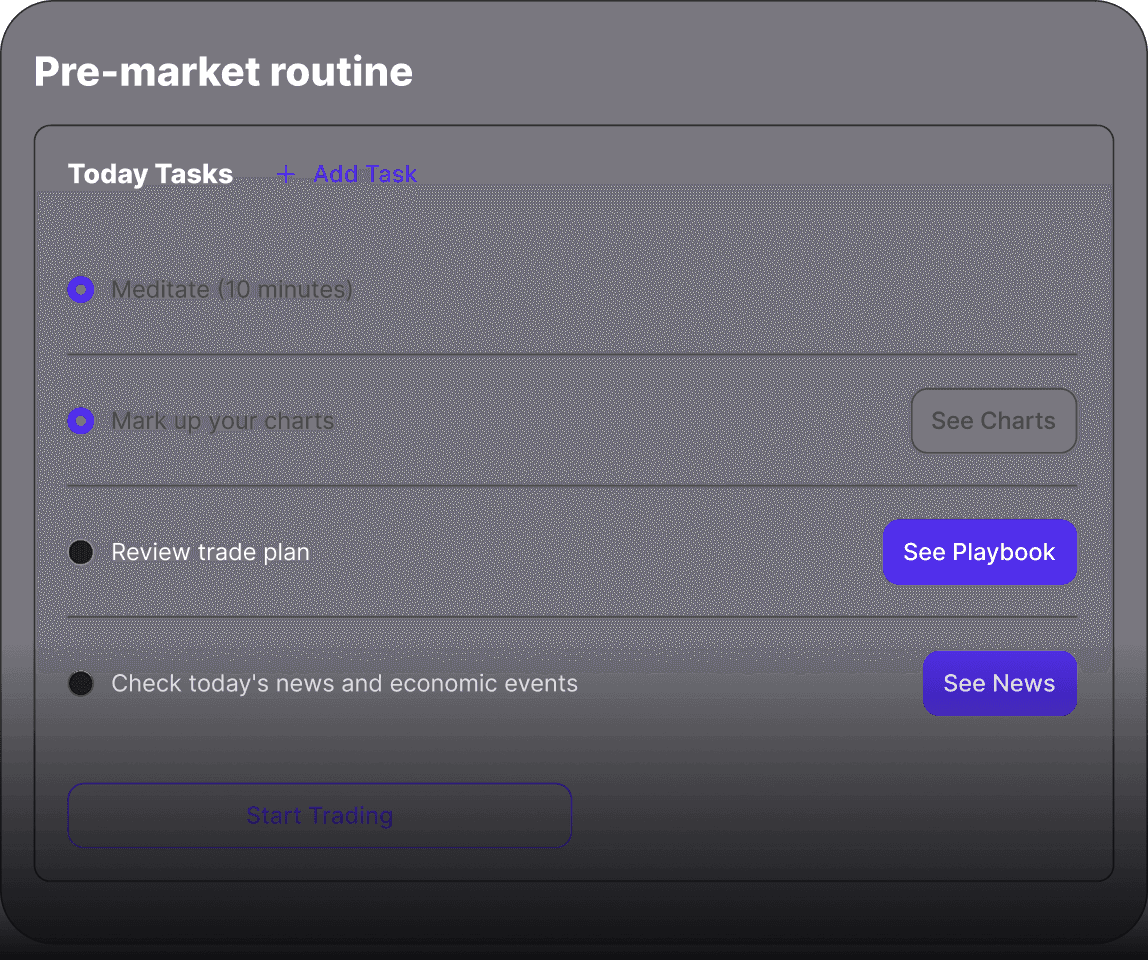Open the See Playbook button
The width and height of the screenshot is (1148, 960).
click(x=980, y=552)
